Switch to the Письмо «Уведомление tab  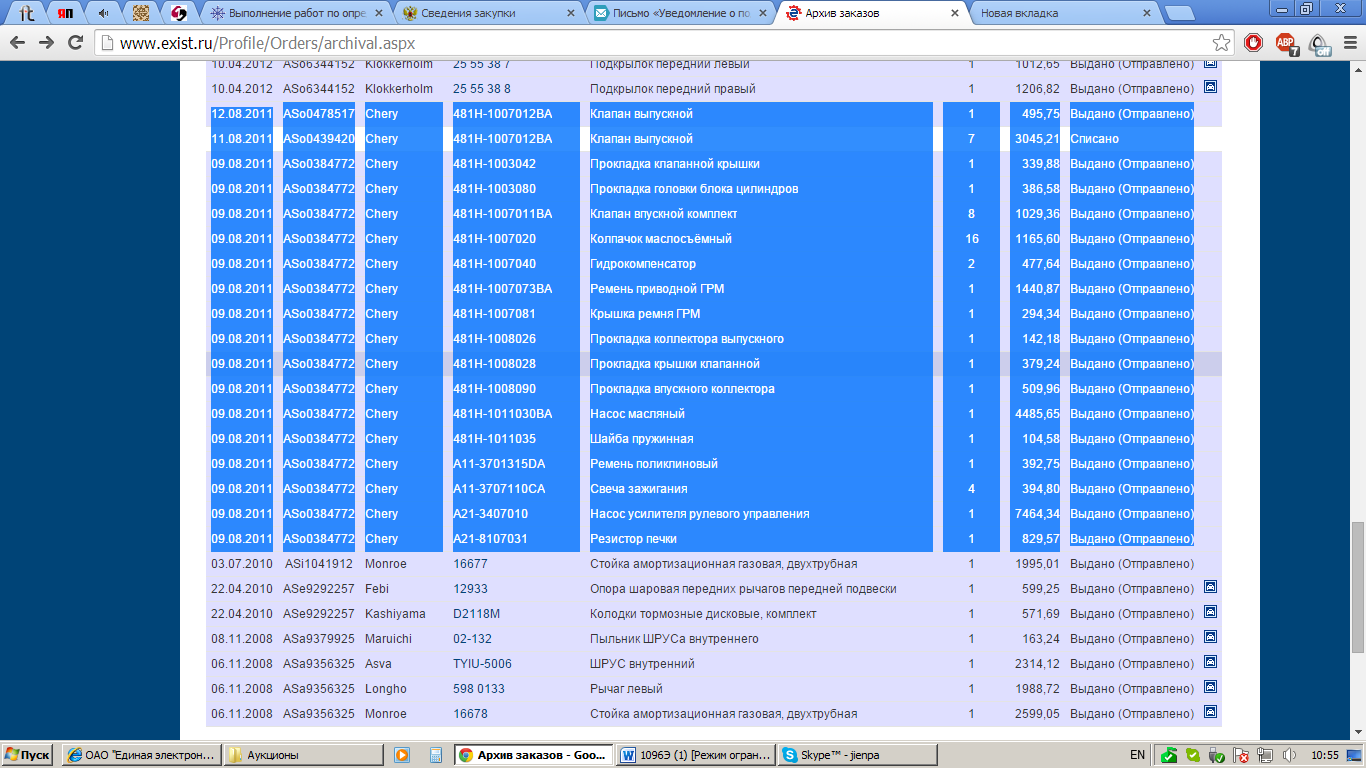[x=678, y=13]
